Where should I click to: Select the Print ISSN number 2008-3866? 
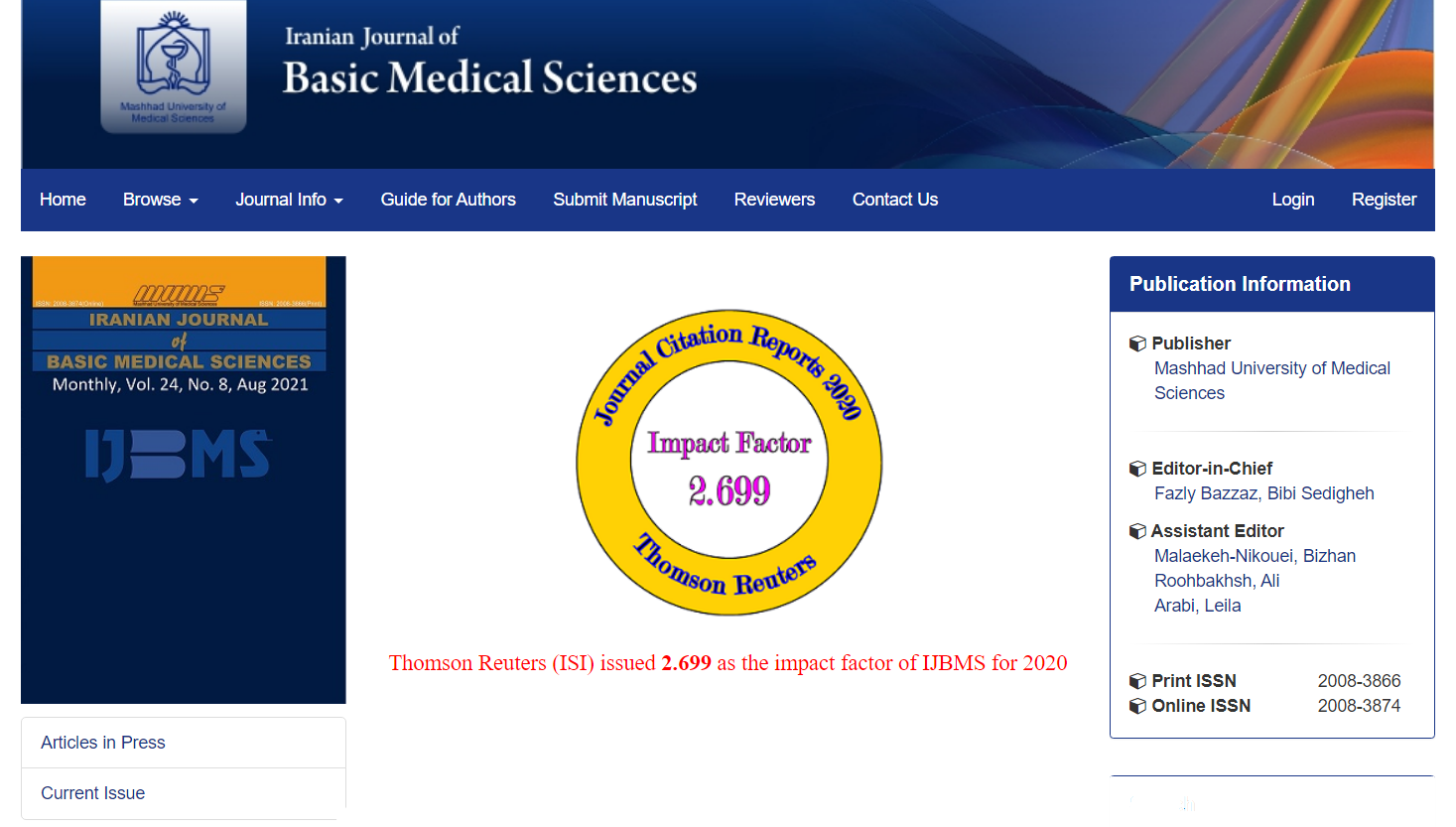(1359, 681)
